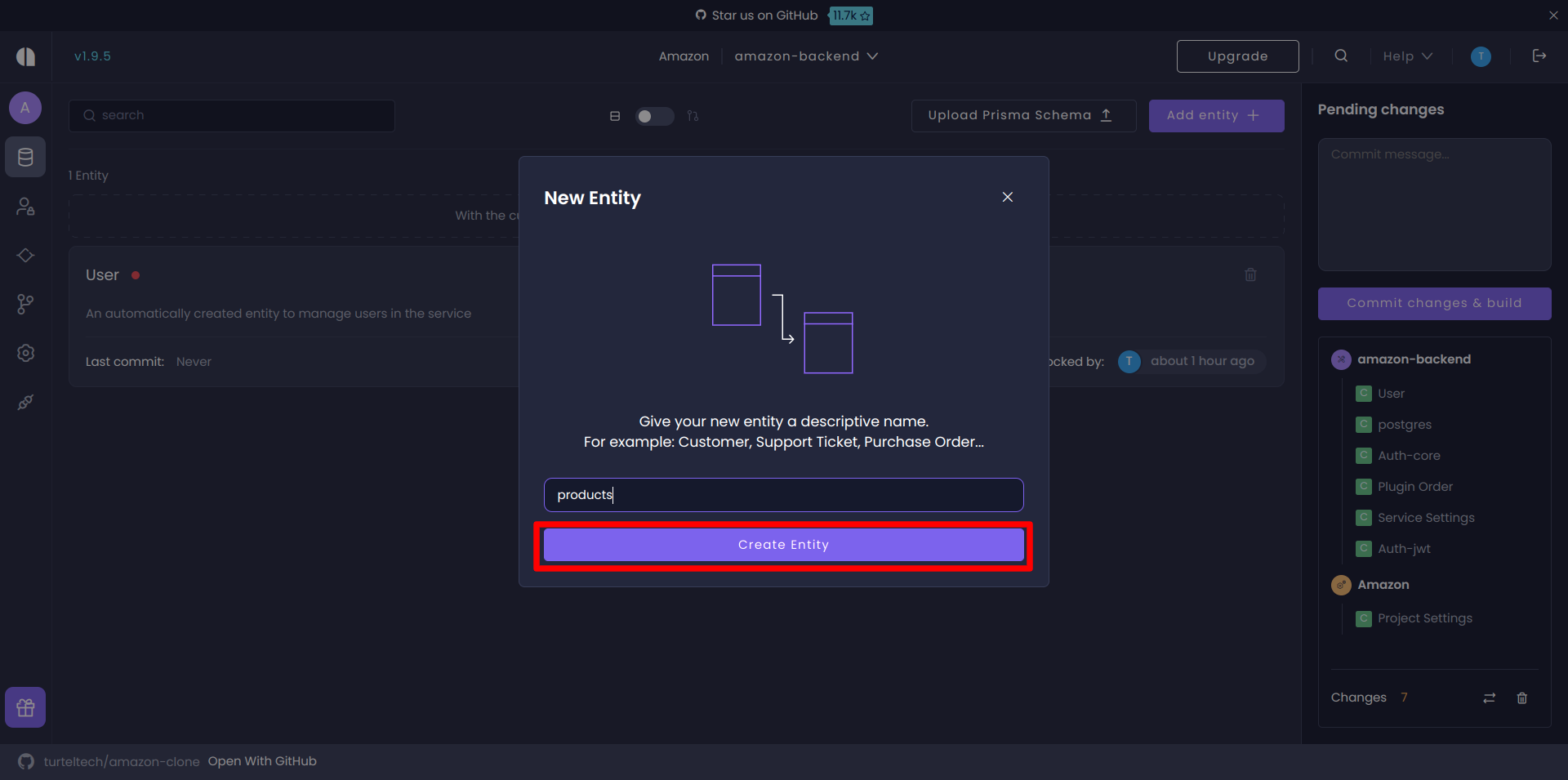Screen dimensions: 1568x780
Task: Delete the User entity using its trash icon
Action: (x=1250, y=274)
